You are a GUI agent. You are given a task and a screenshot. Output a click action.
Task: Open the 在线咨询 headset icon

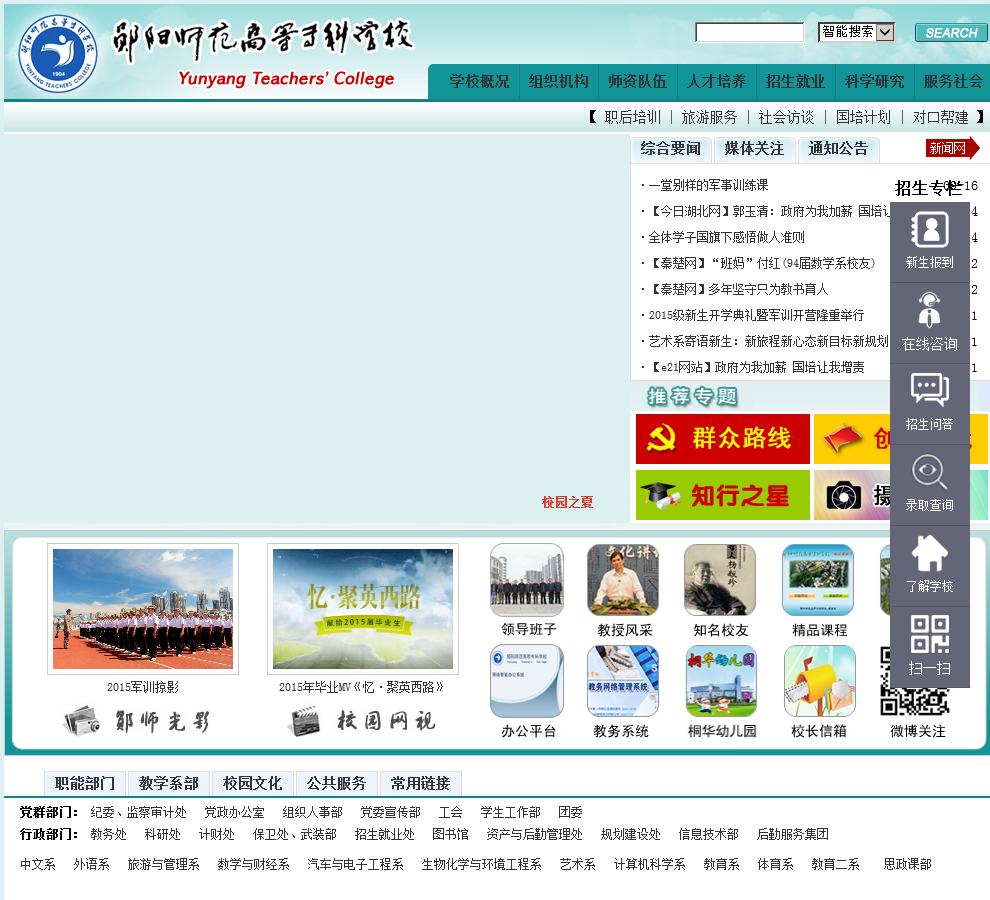(929, 310)
